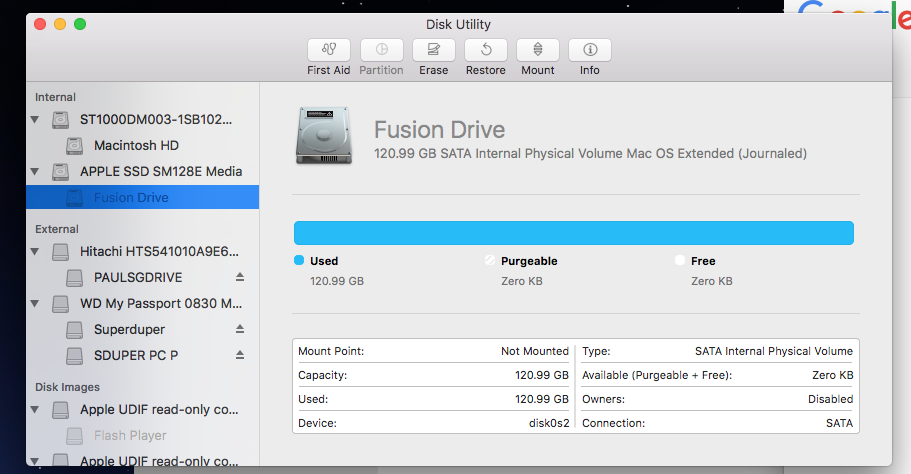Click the Not Mounted mount point value

pyautogui.click(x=535, y=351)
